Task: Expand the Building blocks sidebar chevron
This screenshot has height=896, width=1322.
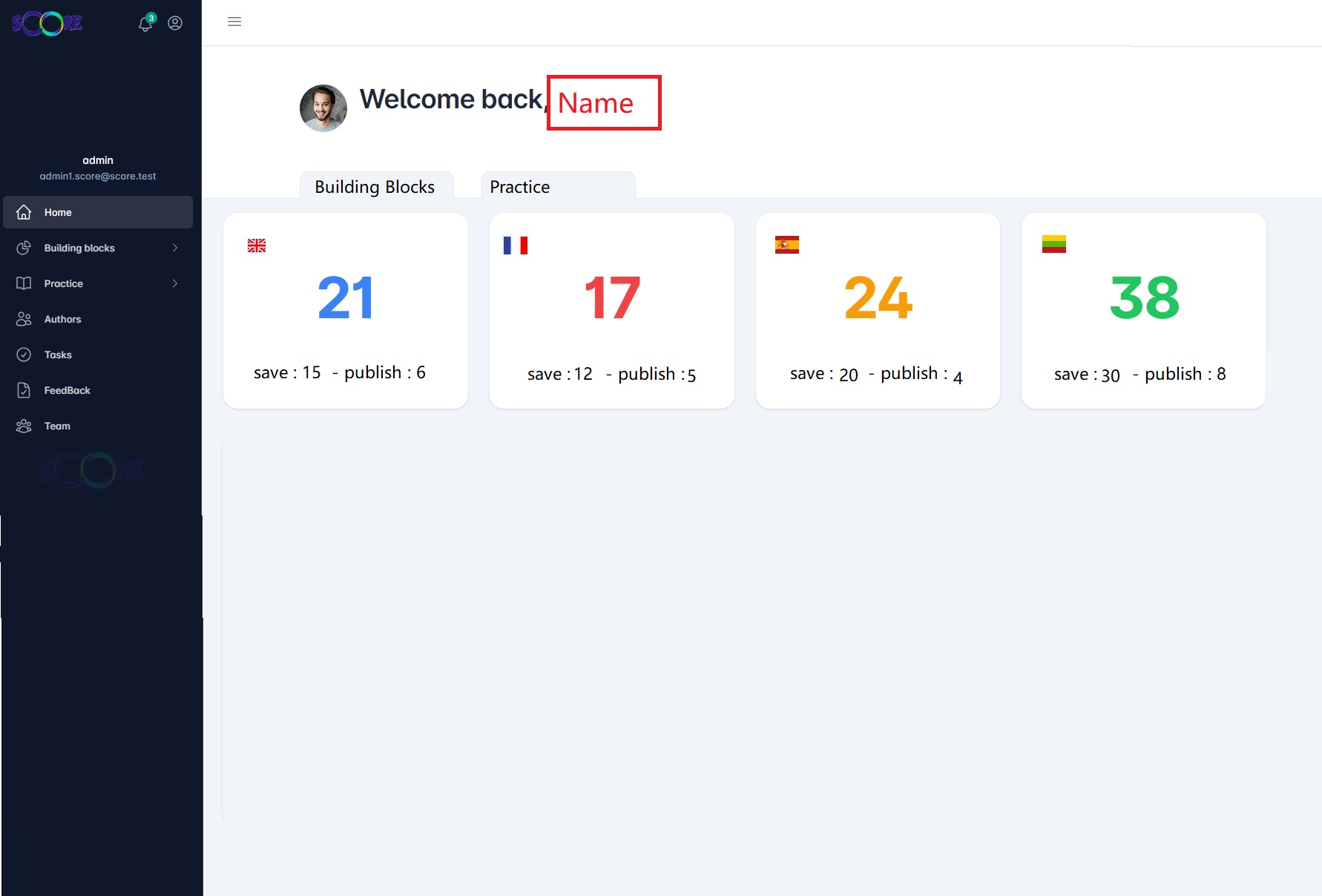Action: (175, 248)
